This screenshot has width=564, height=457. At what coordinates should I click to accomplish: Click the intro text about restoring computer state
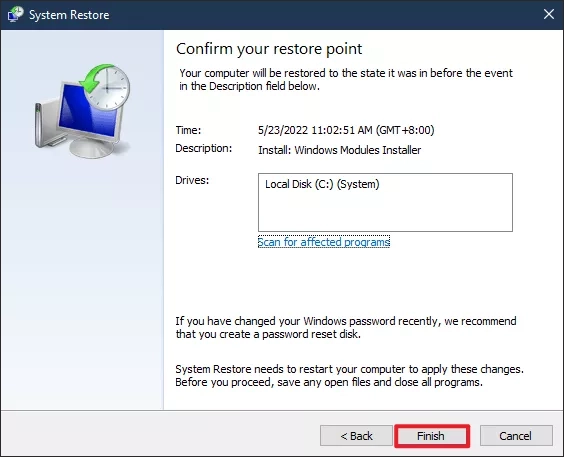pos(346,79)
